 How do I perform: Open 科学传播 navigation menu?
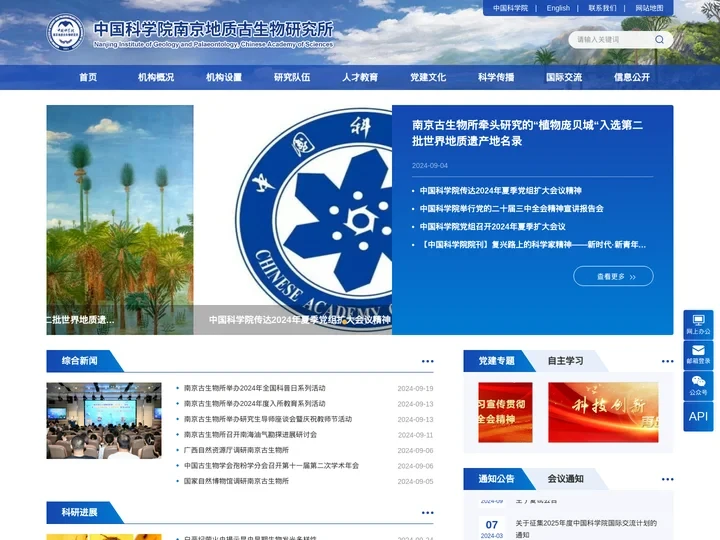point(496,77)
